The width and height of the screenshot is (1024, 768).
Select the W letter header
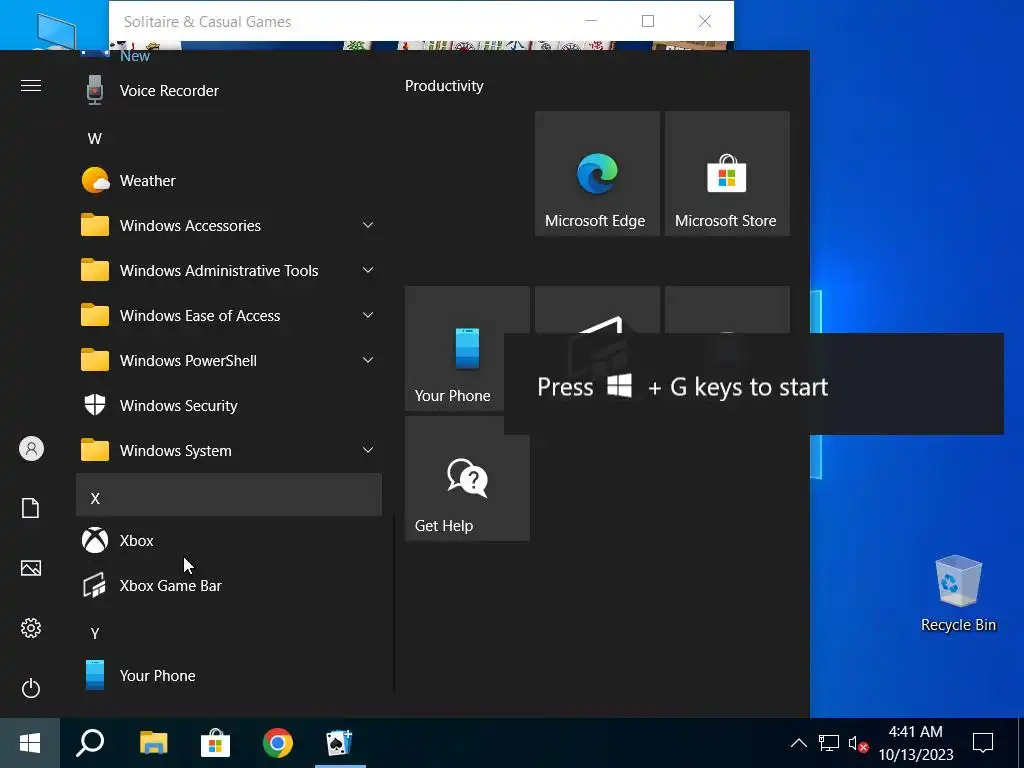229,138
